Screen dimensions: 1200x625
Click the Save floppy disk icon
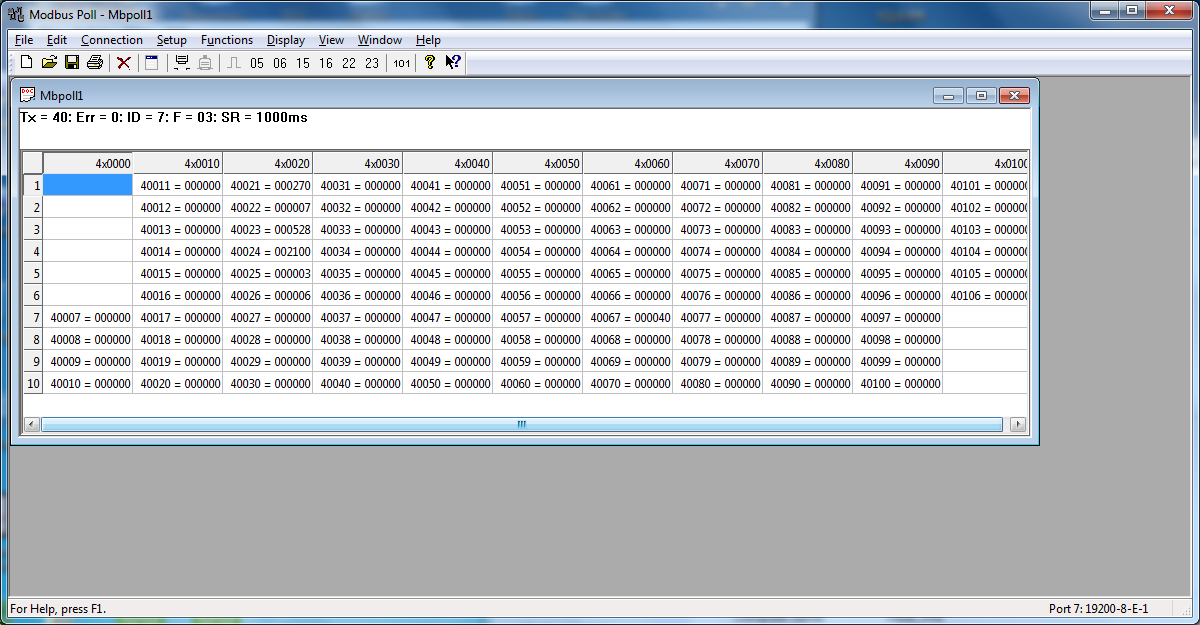[72, 63]
